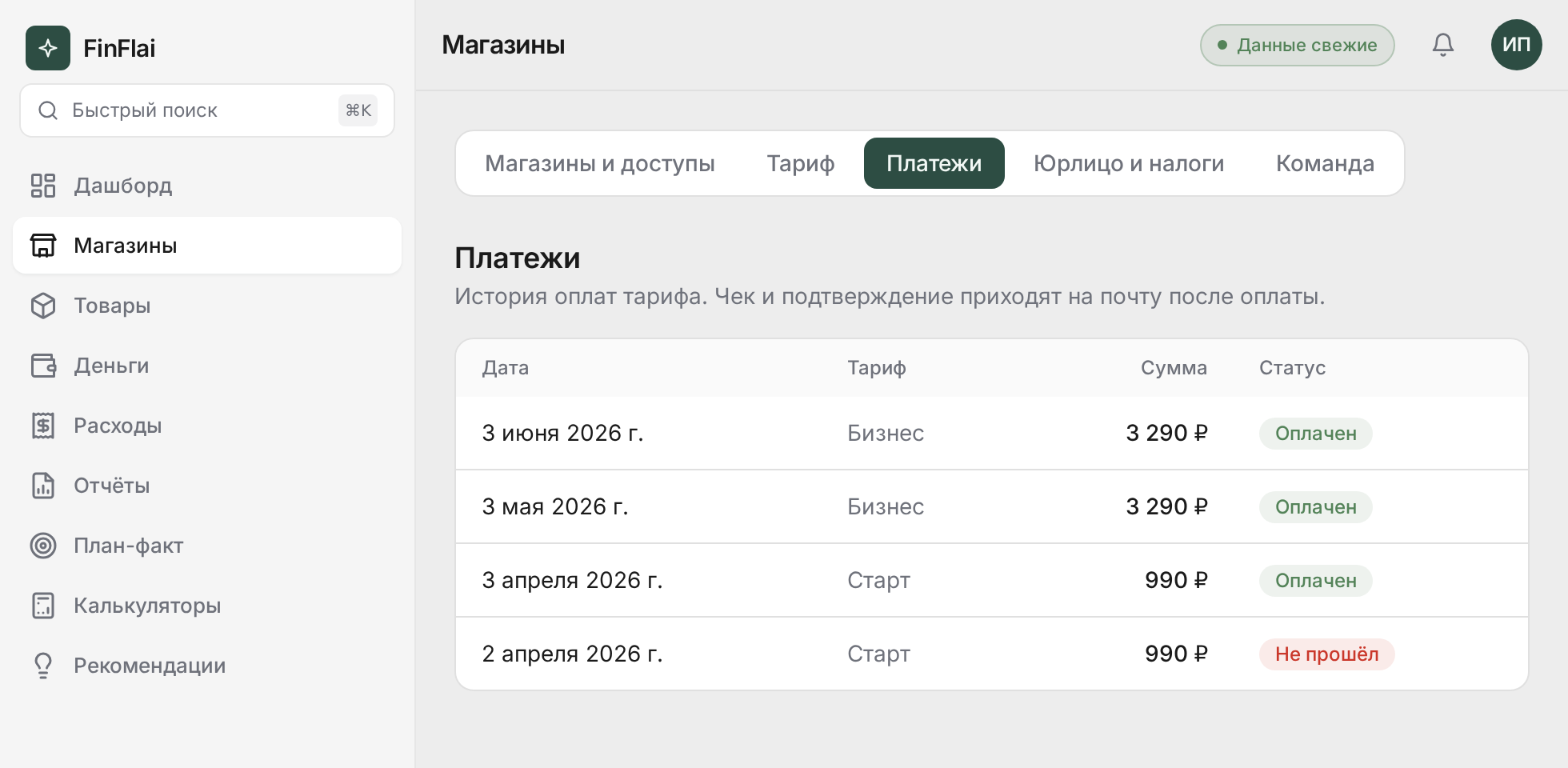Click the Статус column header

[1293, 368]
